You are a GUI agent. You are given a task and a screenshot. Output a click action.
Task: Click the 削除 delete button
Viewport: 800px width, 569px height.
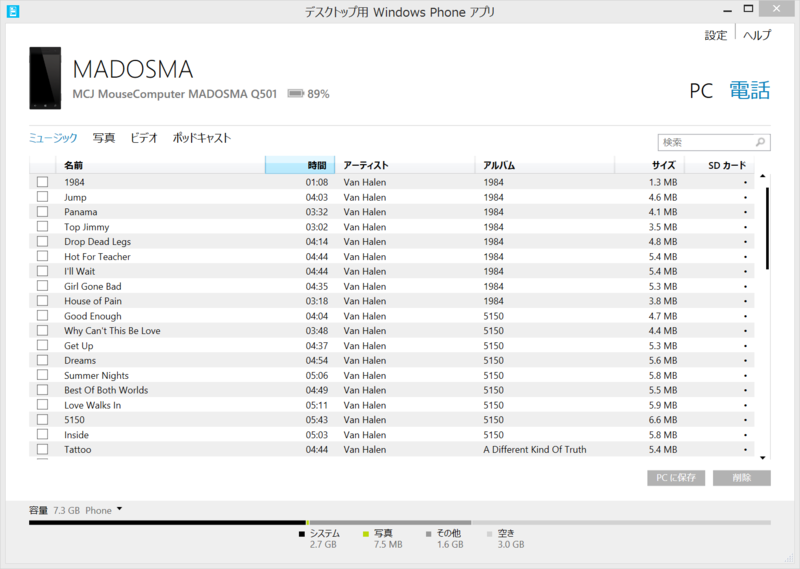742,478
